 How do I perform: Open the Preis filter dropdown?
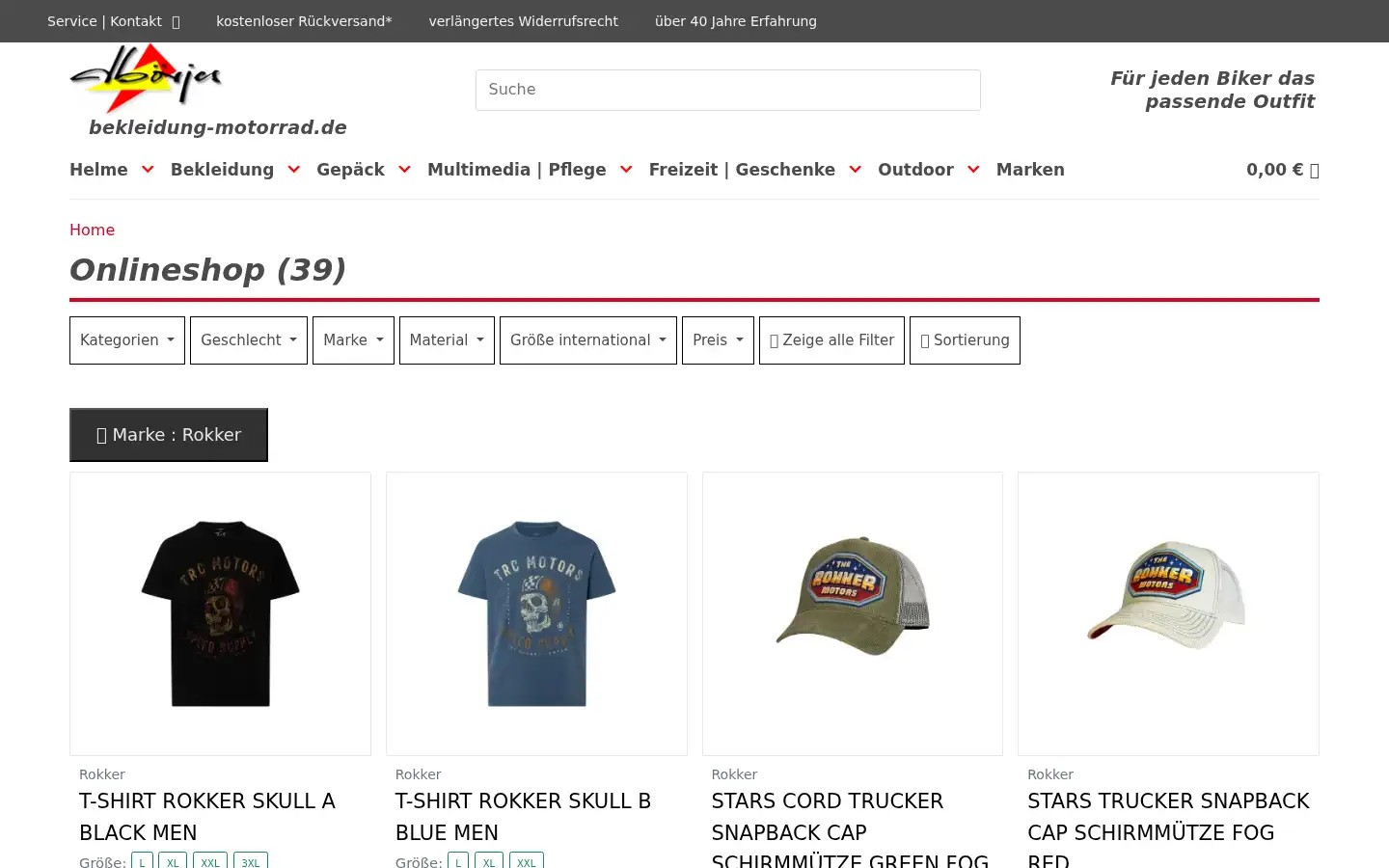(x=718, y=340)
